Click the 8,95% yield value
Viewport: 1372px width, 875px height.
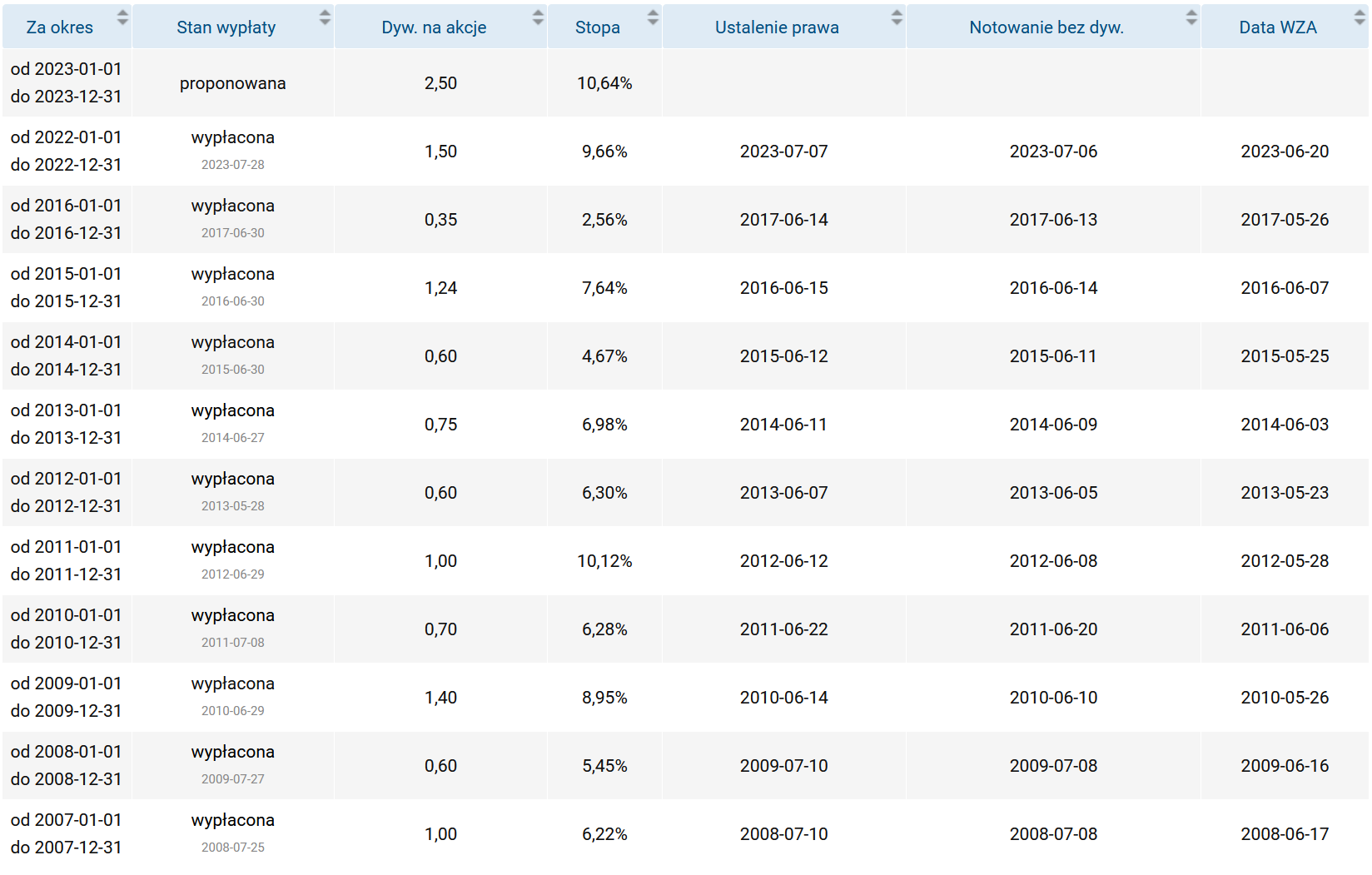coord(604,698)
